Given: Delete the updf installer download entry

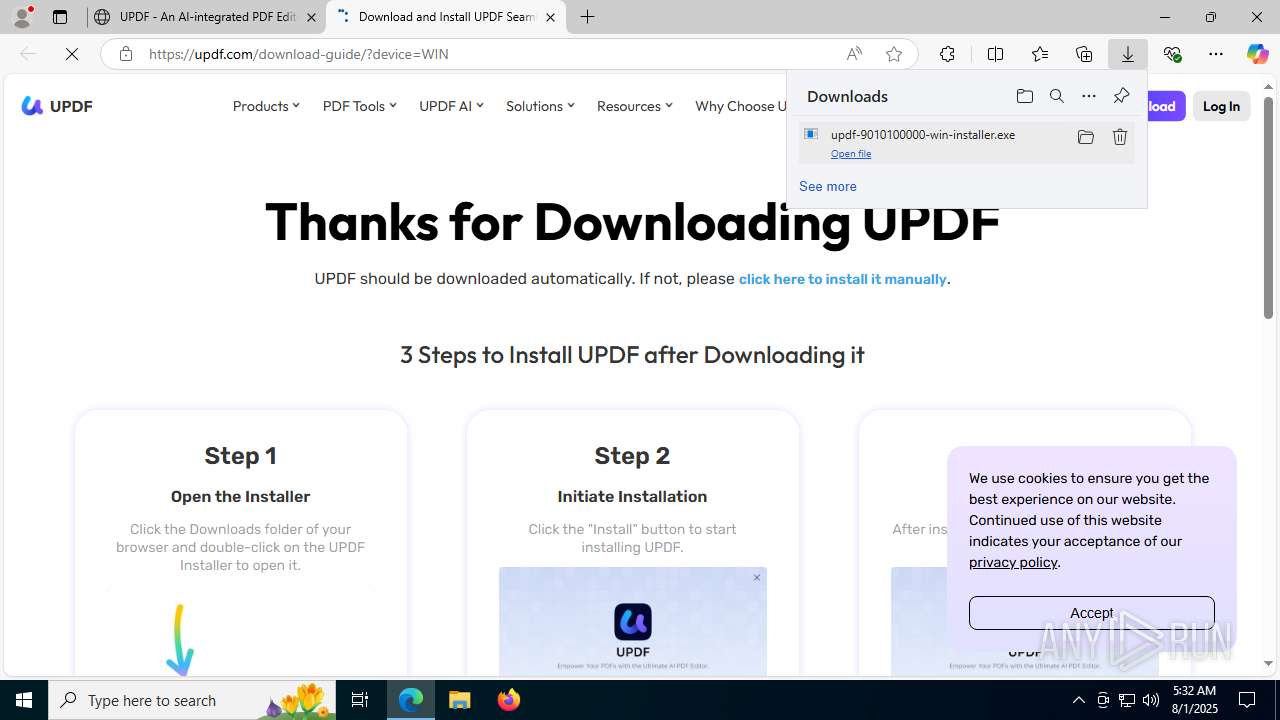Looking at the screenshot, I should (x=1120, y=137).
